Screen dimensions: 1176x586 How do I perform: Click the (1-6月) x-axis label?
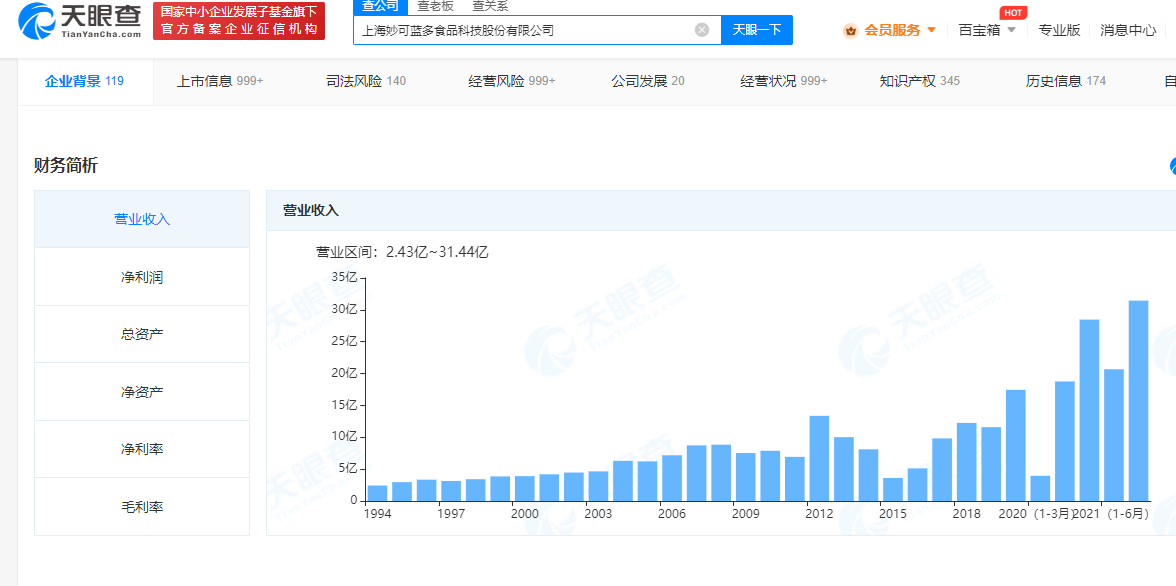[1128, 514]
